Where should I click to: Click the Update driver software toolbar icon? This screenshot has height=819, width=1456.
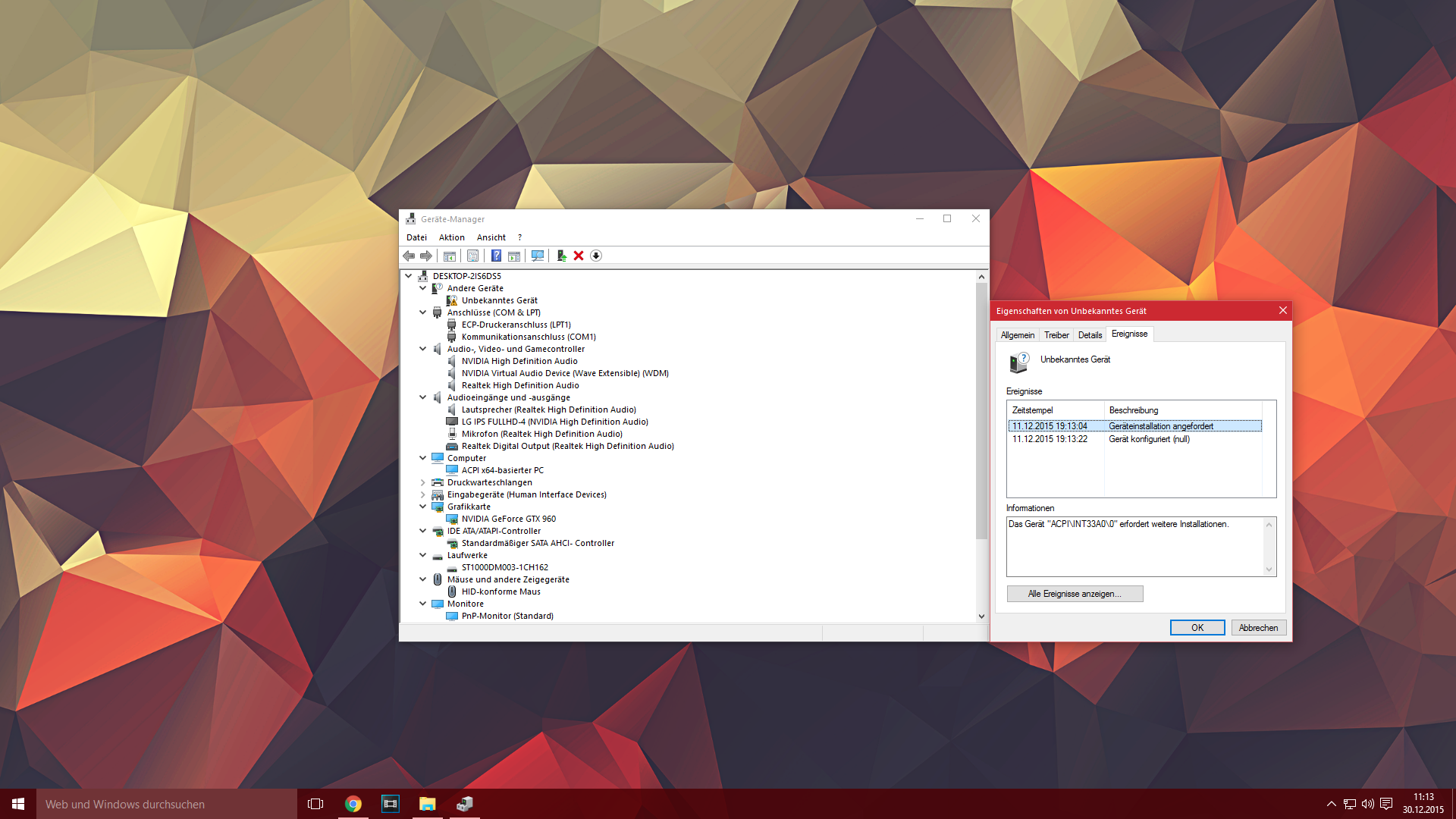pyautogui.click(x=561, y=256)
